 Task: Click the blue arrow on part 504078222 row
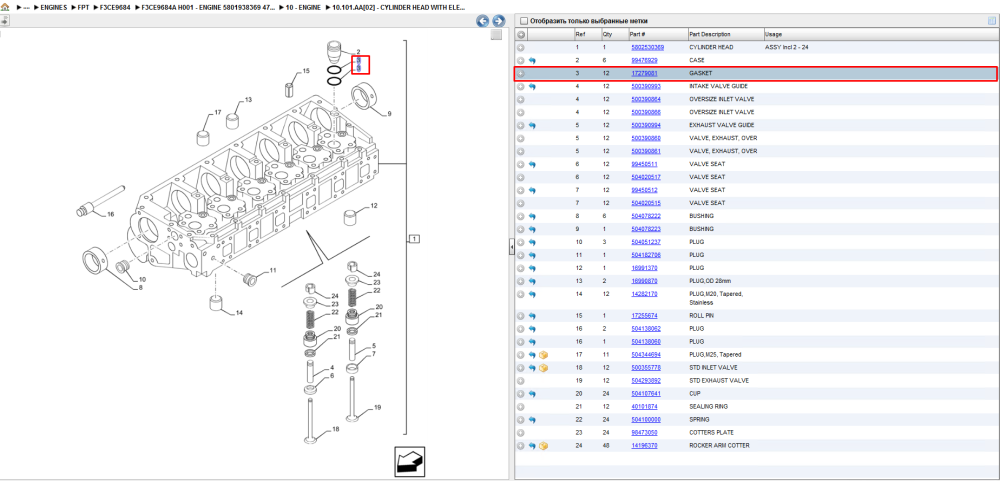(x=533, y=216)
